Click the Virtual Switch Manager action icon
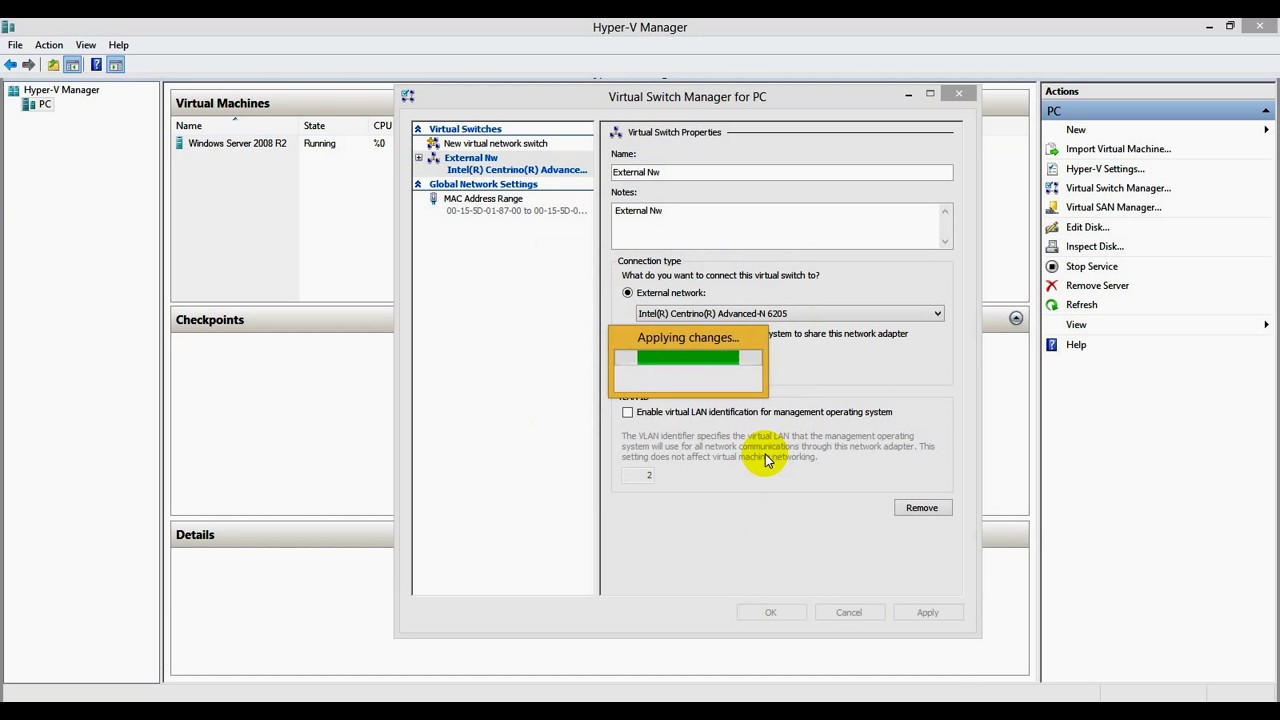This screenshot has width=1280, height=720. (x=1052, y=188)
